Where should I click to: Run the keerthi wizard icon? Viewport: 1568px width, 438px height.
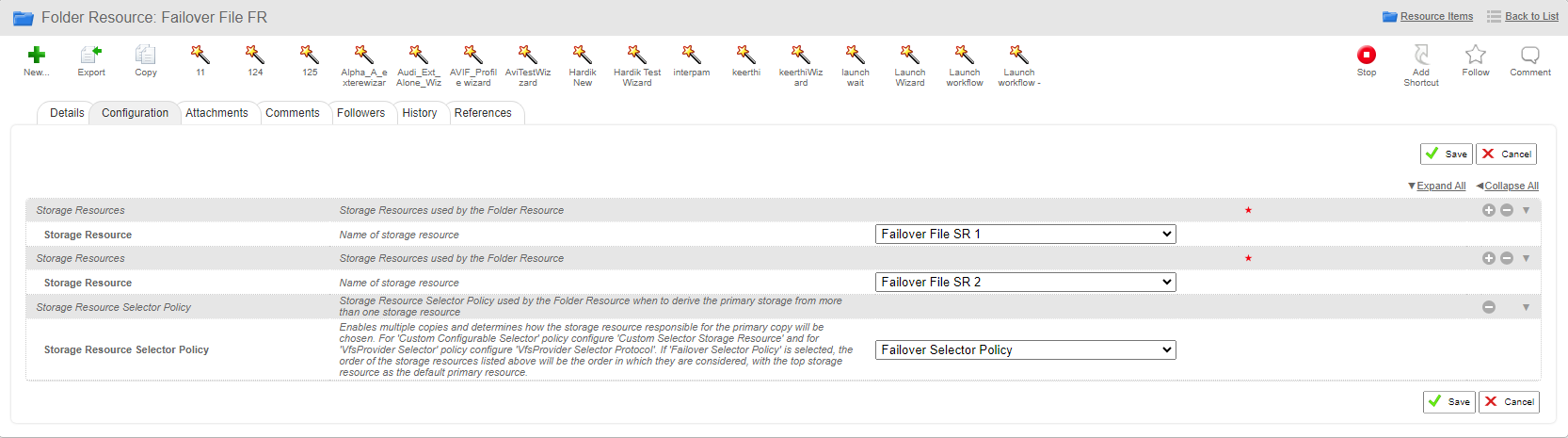click(746, 55)
